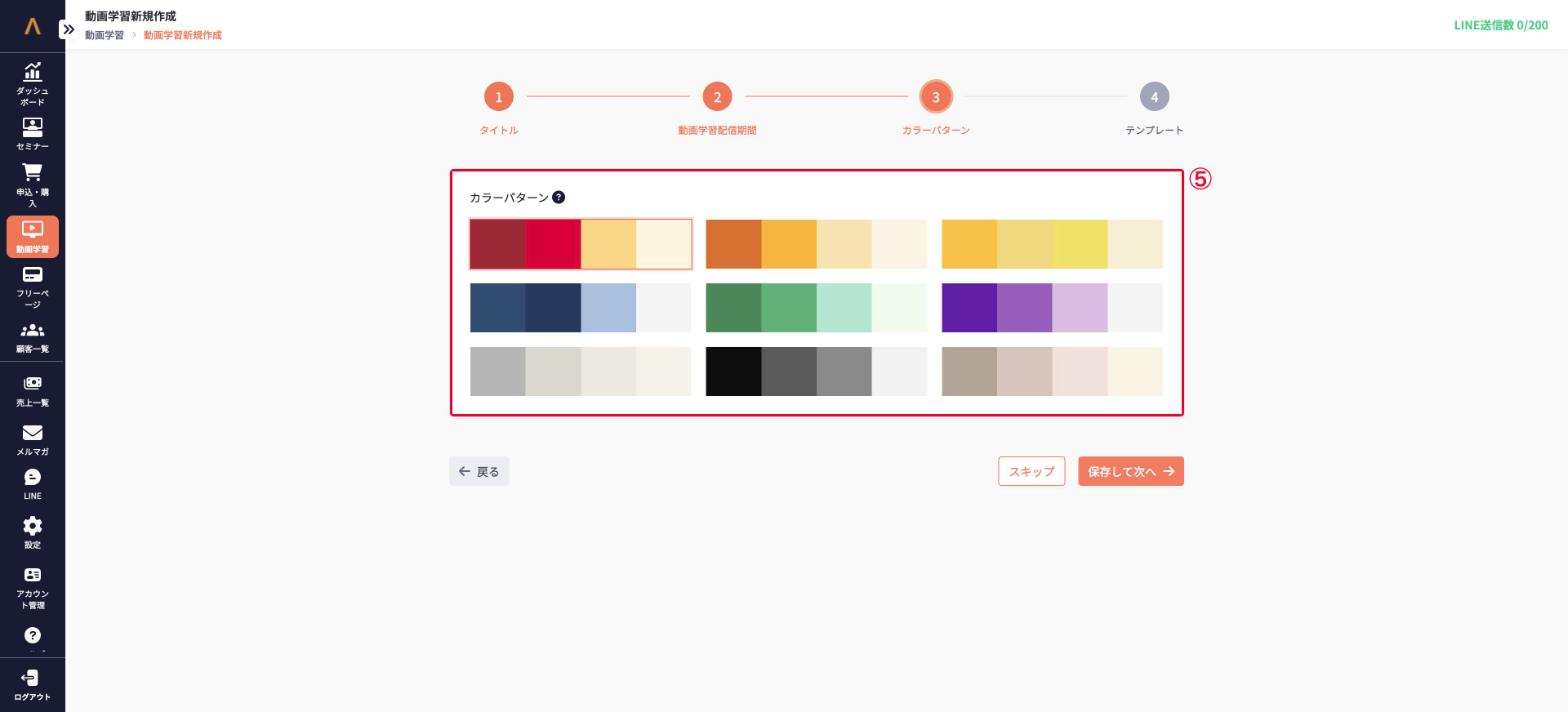Choose the red and cream color pattern
The width and height of the screenshot is (1568, 712).
[581, 244]
